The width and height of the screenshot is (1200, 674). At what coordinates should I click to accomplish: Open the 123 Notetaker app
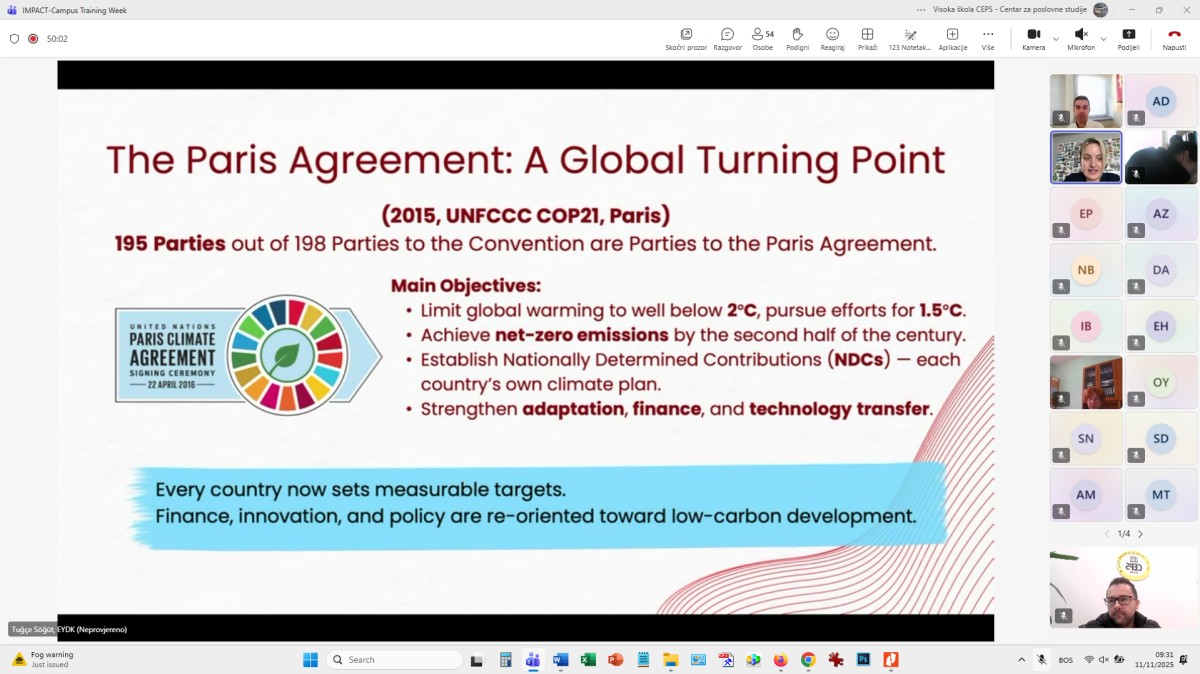tap(909, 38)
